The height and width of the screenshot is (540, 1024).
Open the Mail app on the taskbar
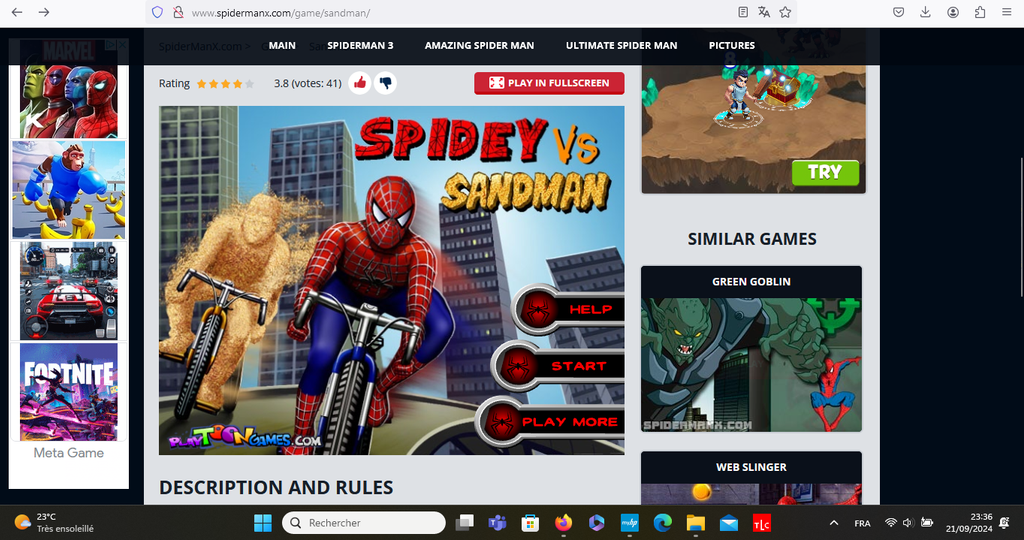click(729, 522)
